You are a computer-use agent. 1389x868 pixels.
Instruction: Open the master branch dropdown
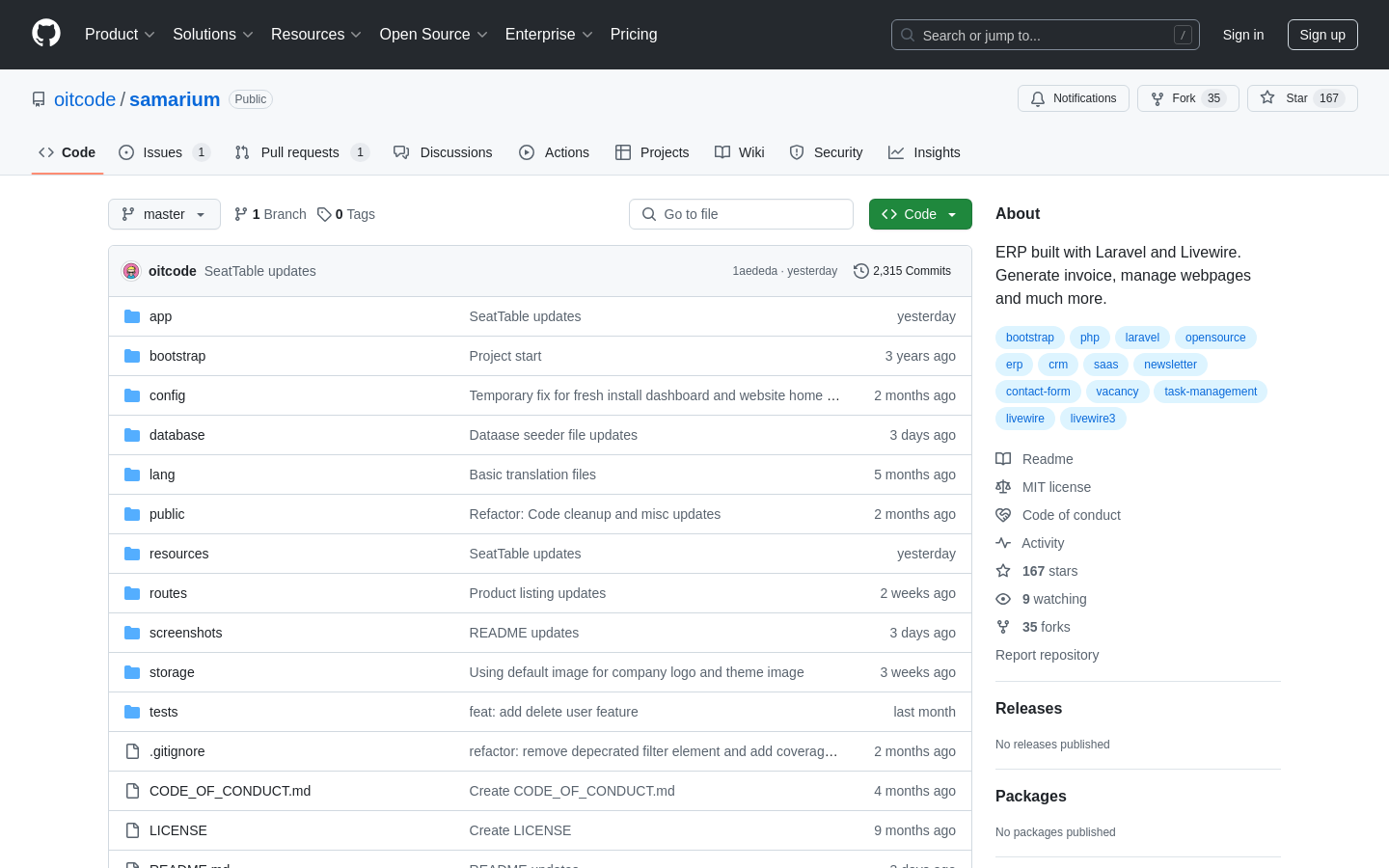pyautogui.click(x=164, y=214)
